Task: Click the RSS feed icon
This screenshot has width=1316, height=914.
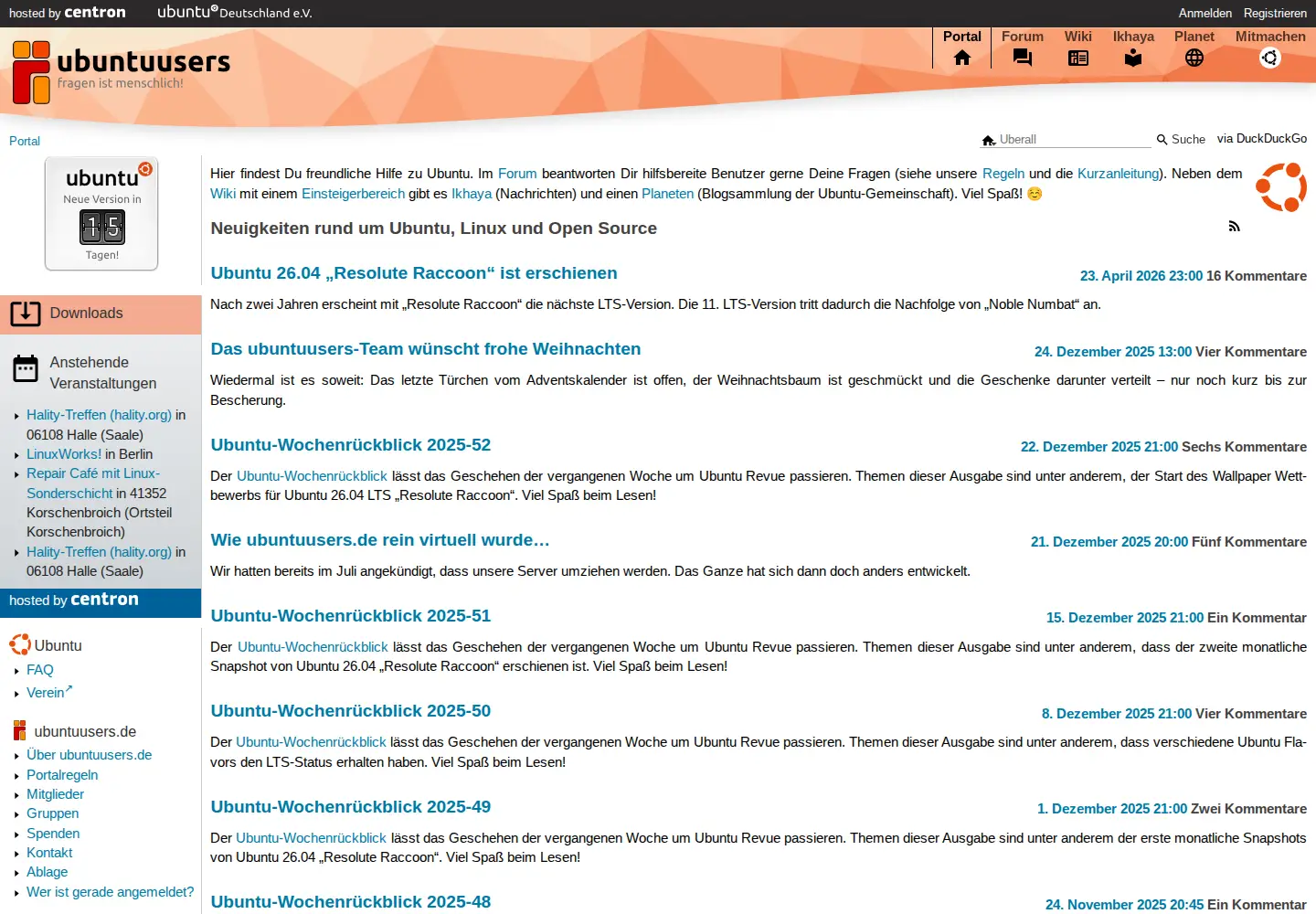Action: click(x=1234, y=226)
